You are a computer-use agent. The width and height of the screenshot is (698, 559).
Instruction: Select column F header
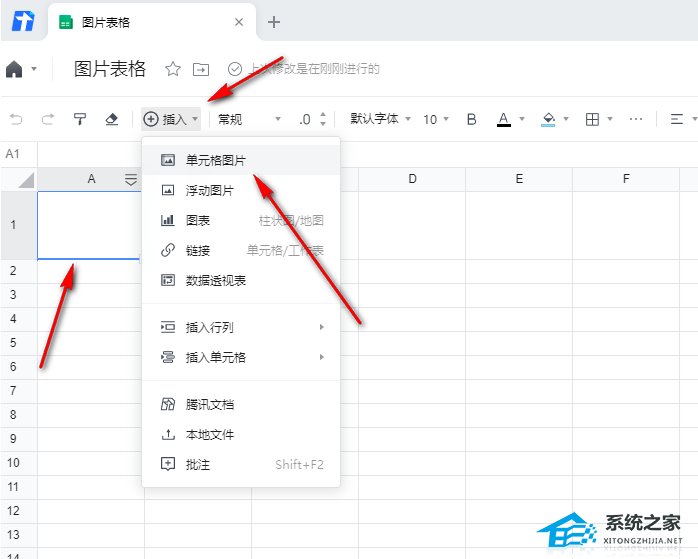626,179
